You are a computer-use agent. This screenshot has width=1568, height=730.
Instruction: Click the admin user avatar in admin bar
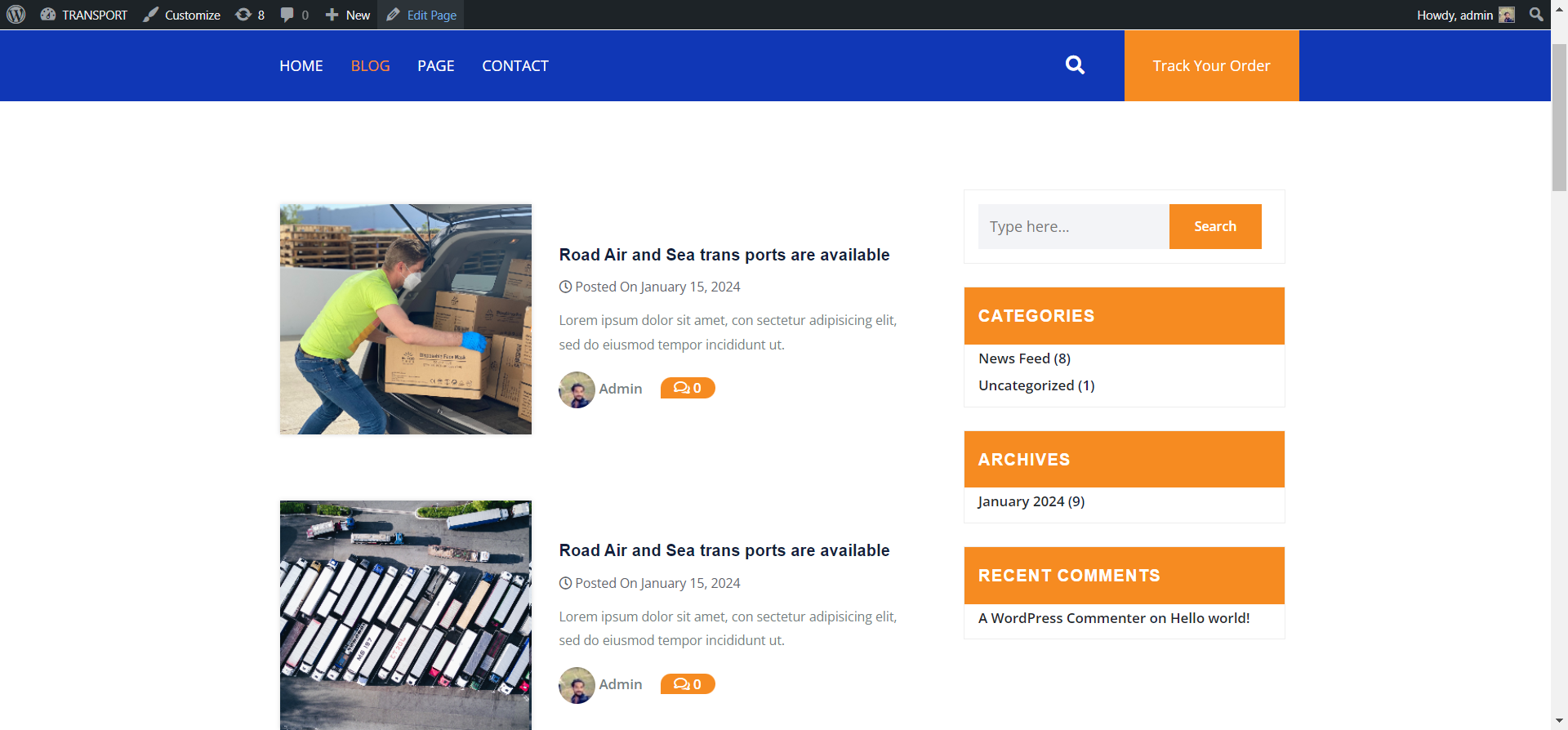coord(1507,15)
